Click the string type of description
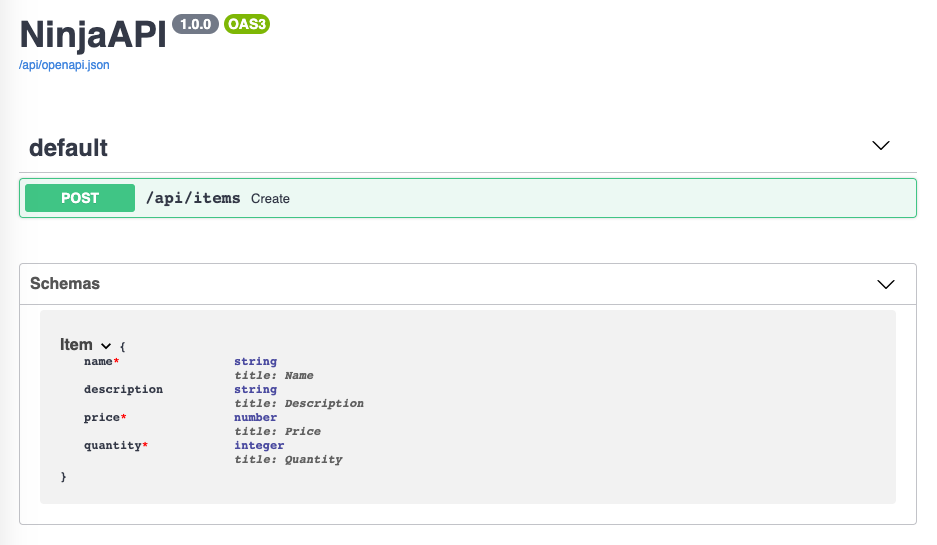937x545 pixels. point(255,389)
